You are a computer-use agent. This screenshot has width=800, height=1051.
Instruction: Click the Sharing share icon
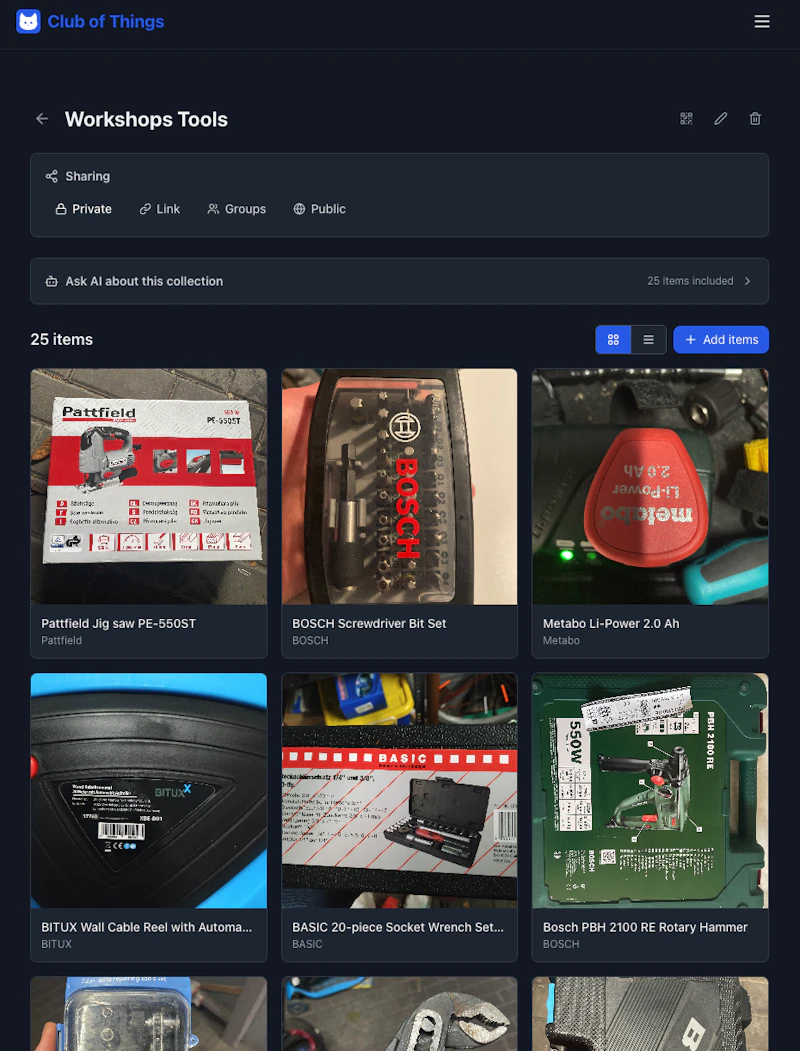[x=52, y=176]
